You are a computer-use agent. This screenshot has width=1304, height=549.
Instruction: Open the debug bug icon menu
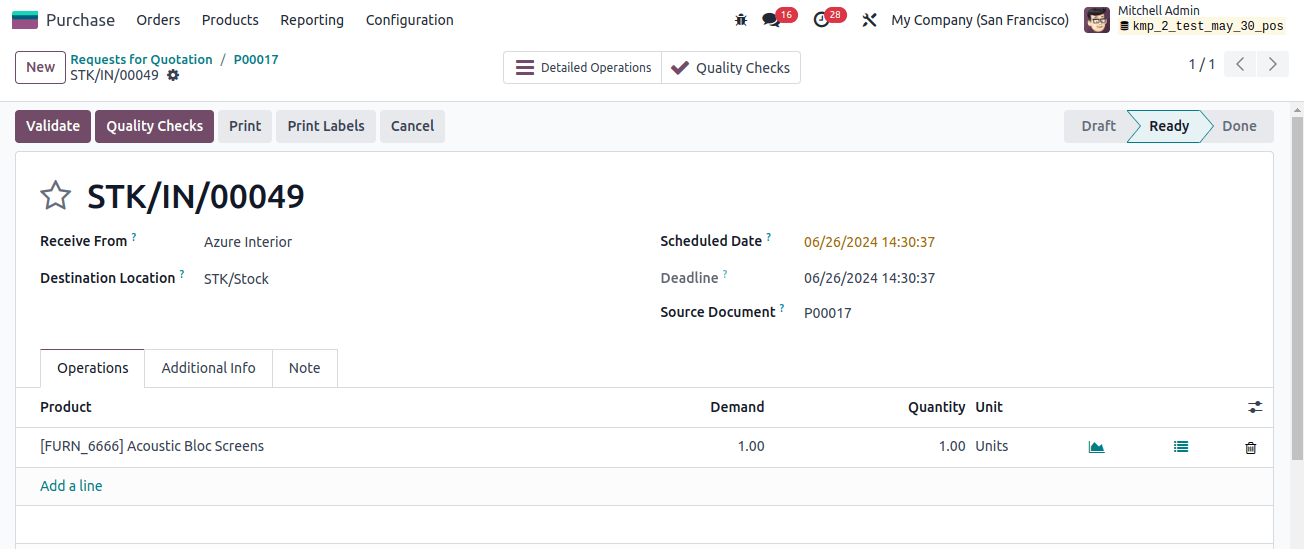click(741, 20)
